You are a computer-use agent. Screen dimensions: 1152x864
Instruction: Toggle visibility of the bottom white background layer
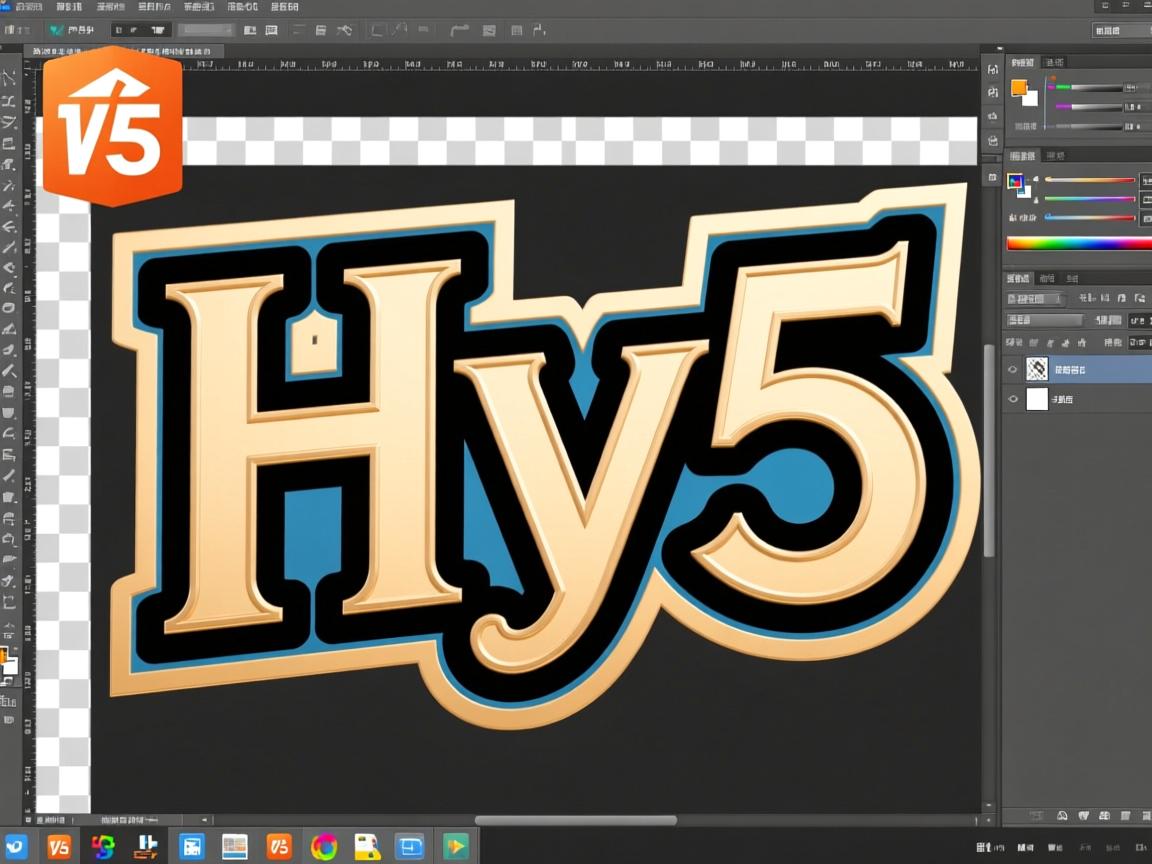click(1013, 398)
